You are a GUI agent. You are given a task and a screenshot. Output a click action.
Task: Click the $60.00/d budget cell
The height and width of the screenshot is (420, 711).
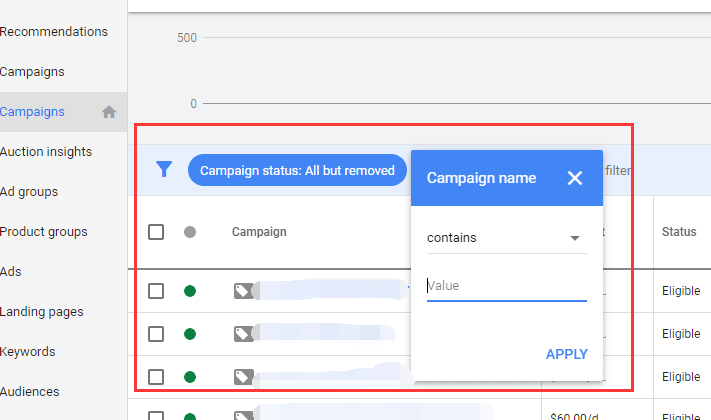pos(574,416)
